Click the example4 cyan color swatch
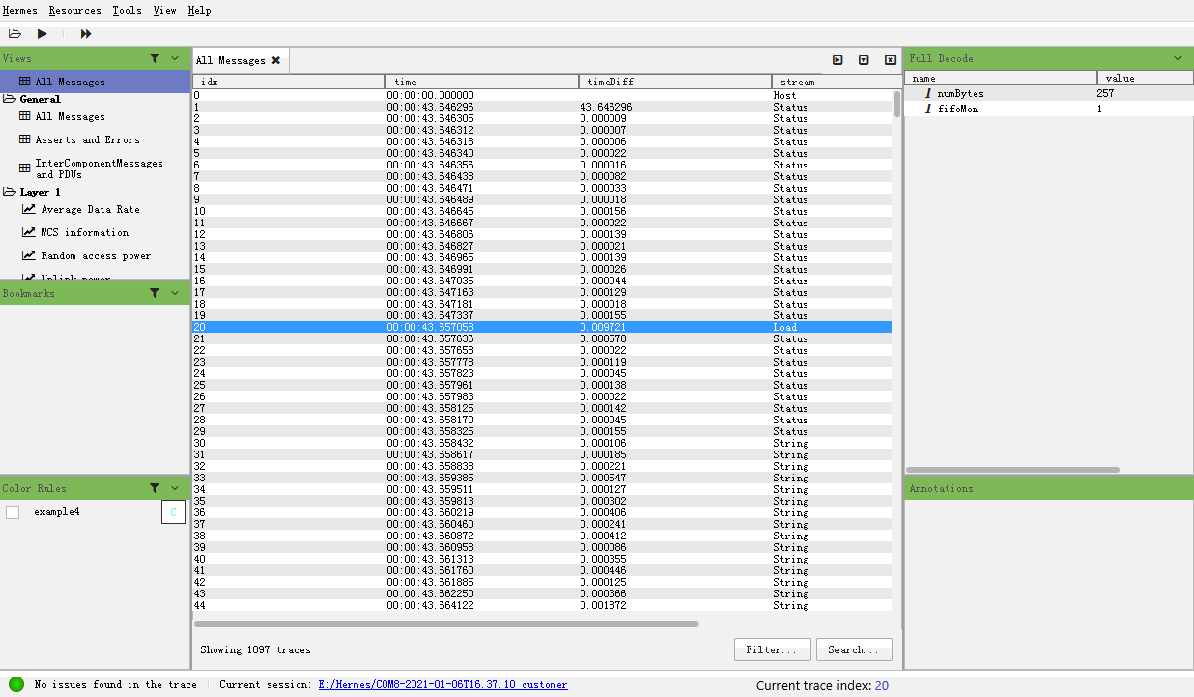The height and width of the screenshot is (697, 1194). tap(173, 513)
